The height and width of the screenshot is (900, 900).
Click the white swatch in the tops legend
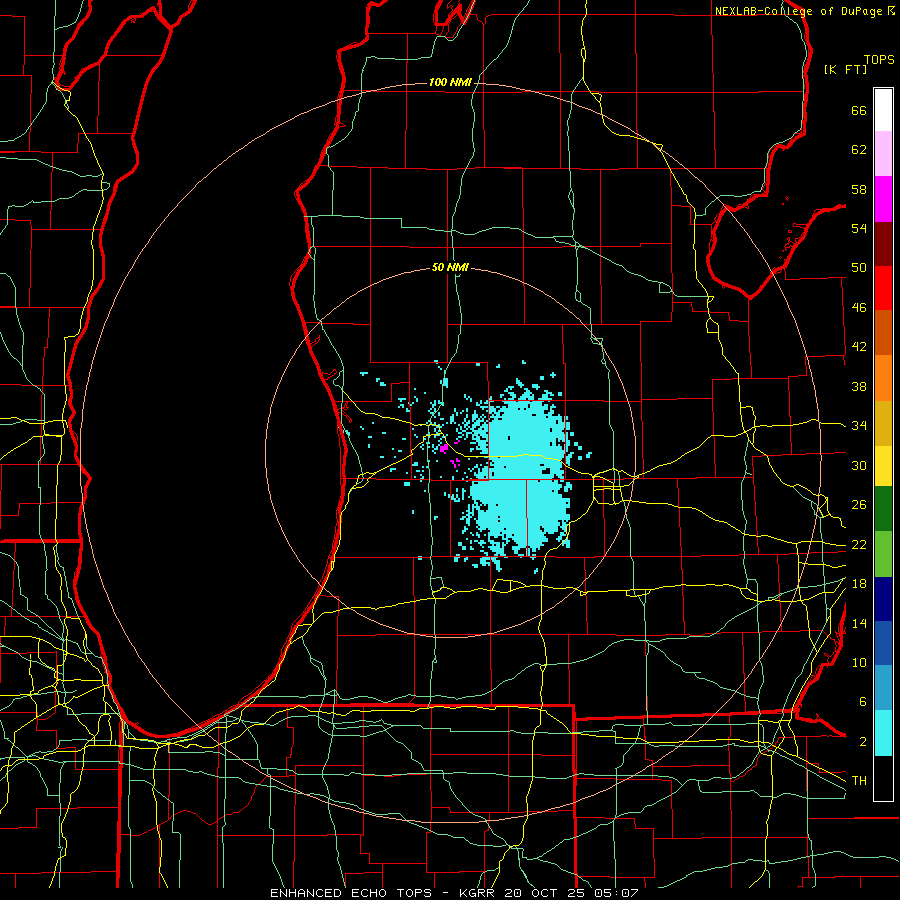pyautogui.click(x=883, y=110)
